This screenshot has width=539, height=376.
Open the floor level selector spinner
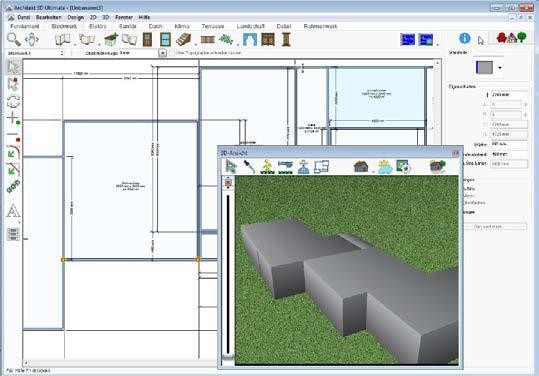tap(62, 53)
